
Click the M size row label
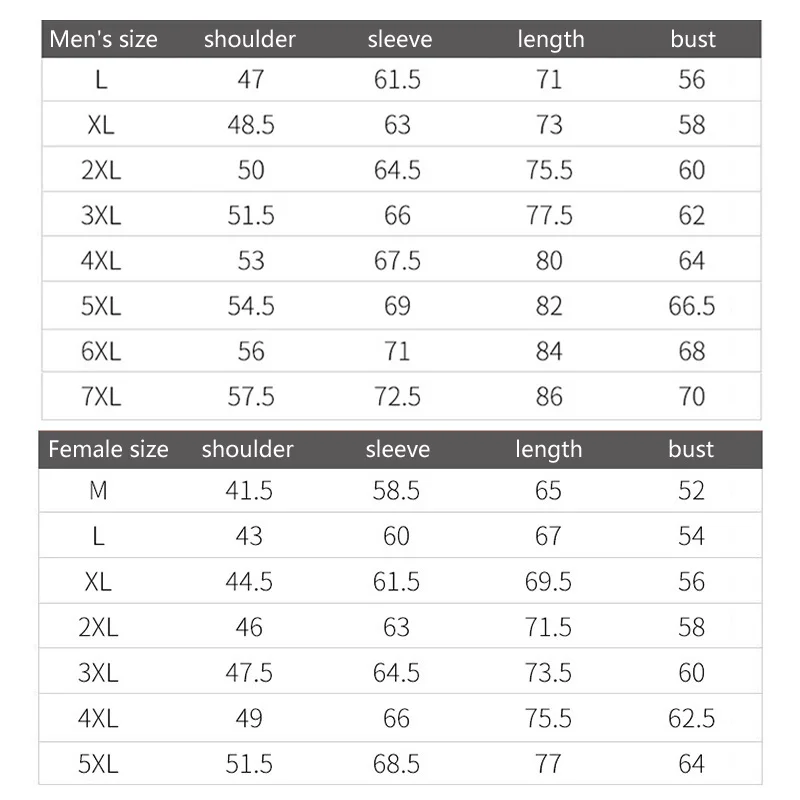(98, 491)
